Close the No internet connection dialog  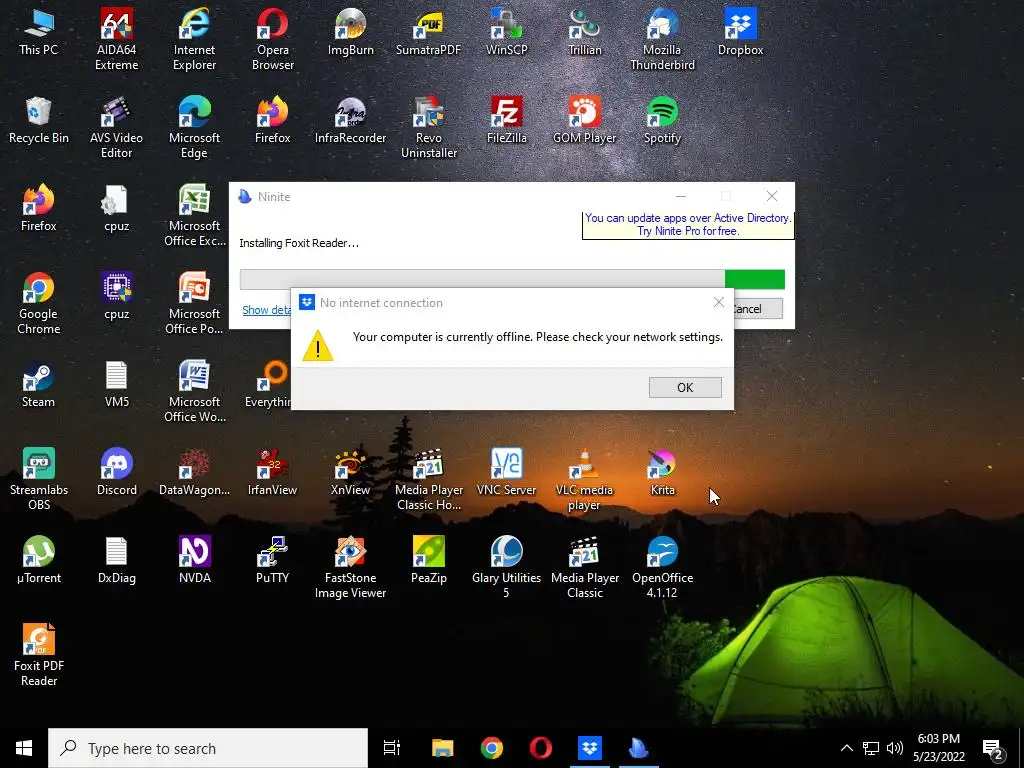pos(718,302)
